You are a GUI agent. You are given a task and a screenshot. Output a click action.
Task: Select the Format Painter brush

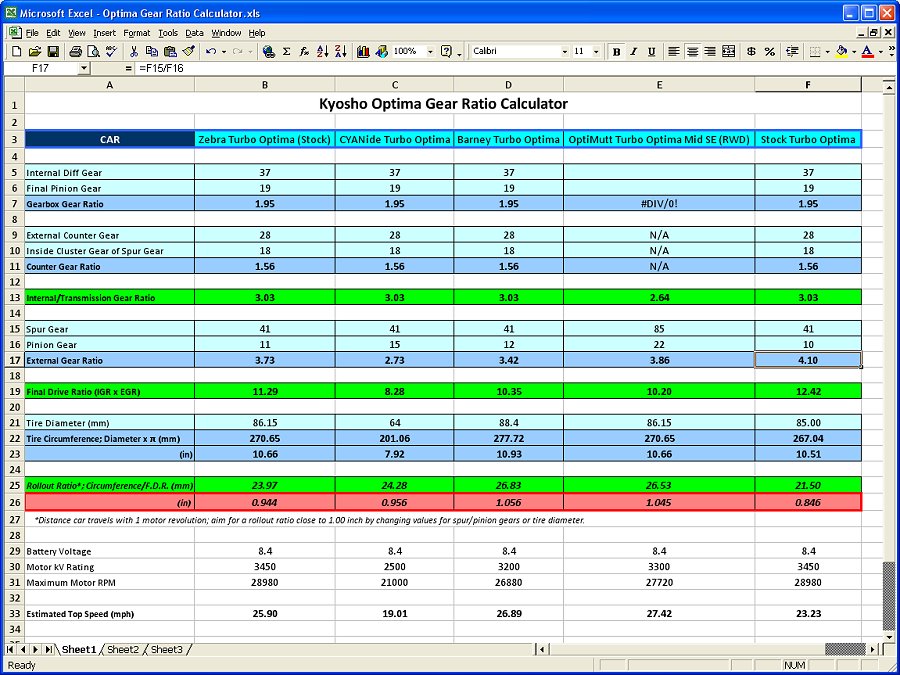pyautogui.click(x=188, y=52)
